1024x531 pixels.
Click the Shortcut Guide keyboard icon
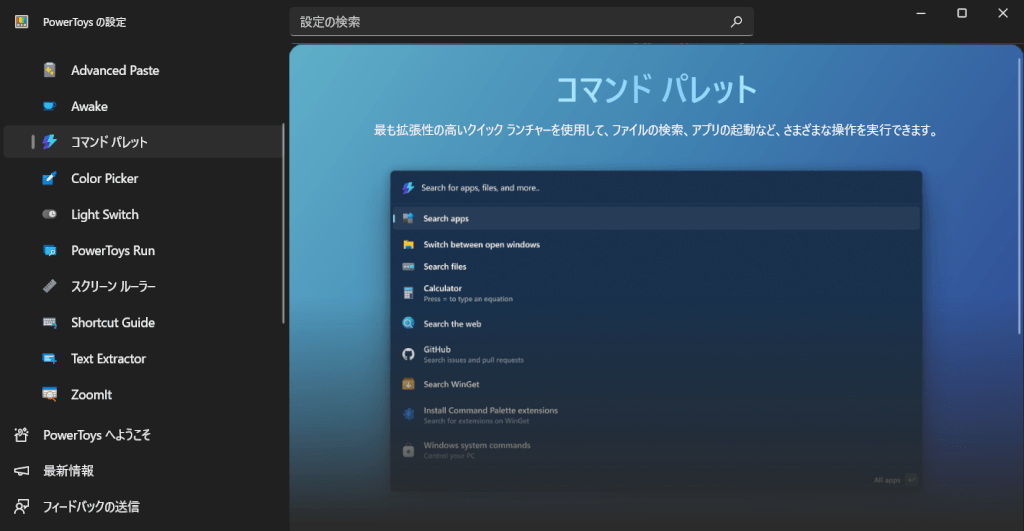coord(50,322)
